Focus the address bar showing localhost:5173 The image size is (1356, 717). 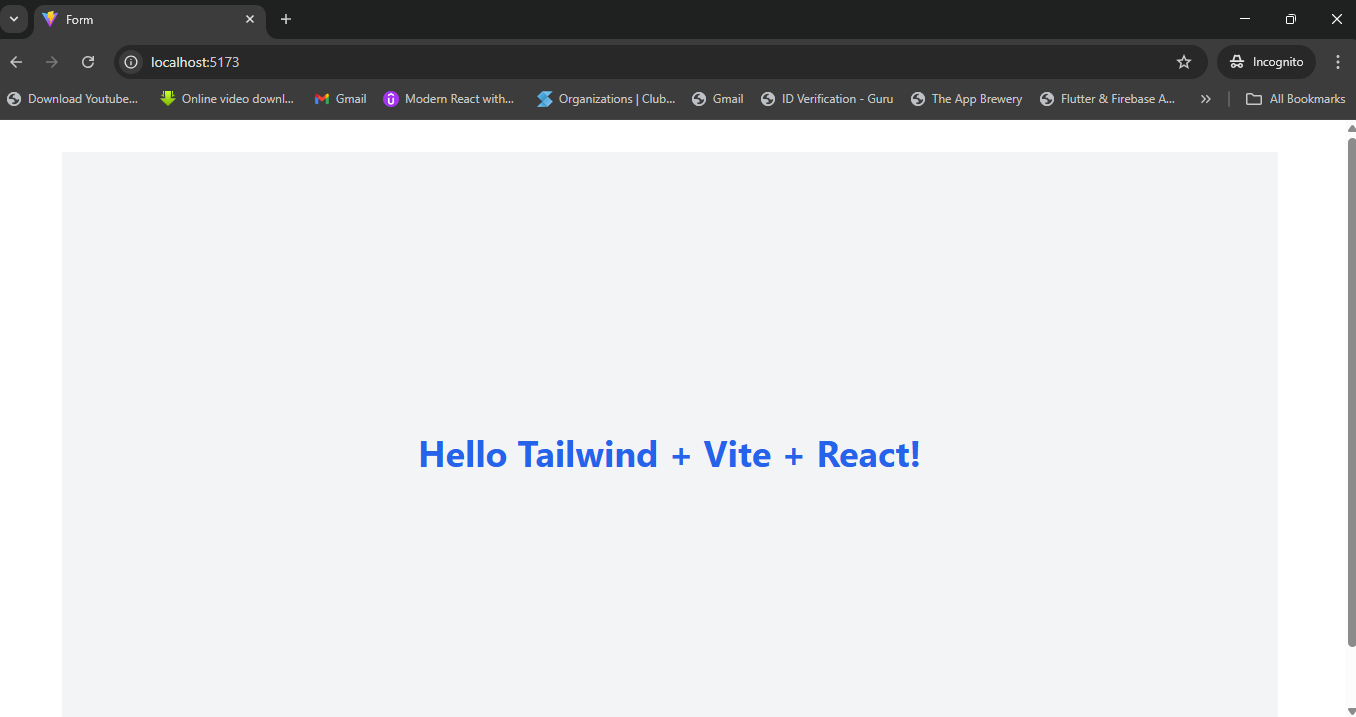click(x=660, y=62)
